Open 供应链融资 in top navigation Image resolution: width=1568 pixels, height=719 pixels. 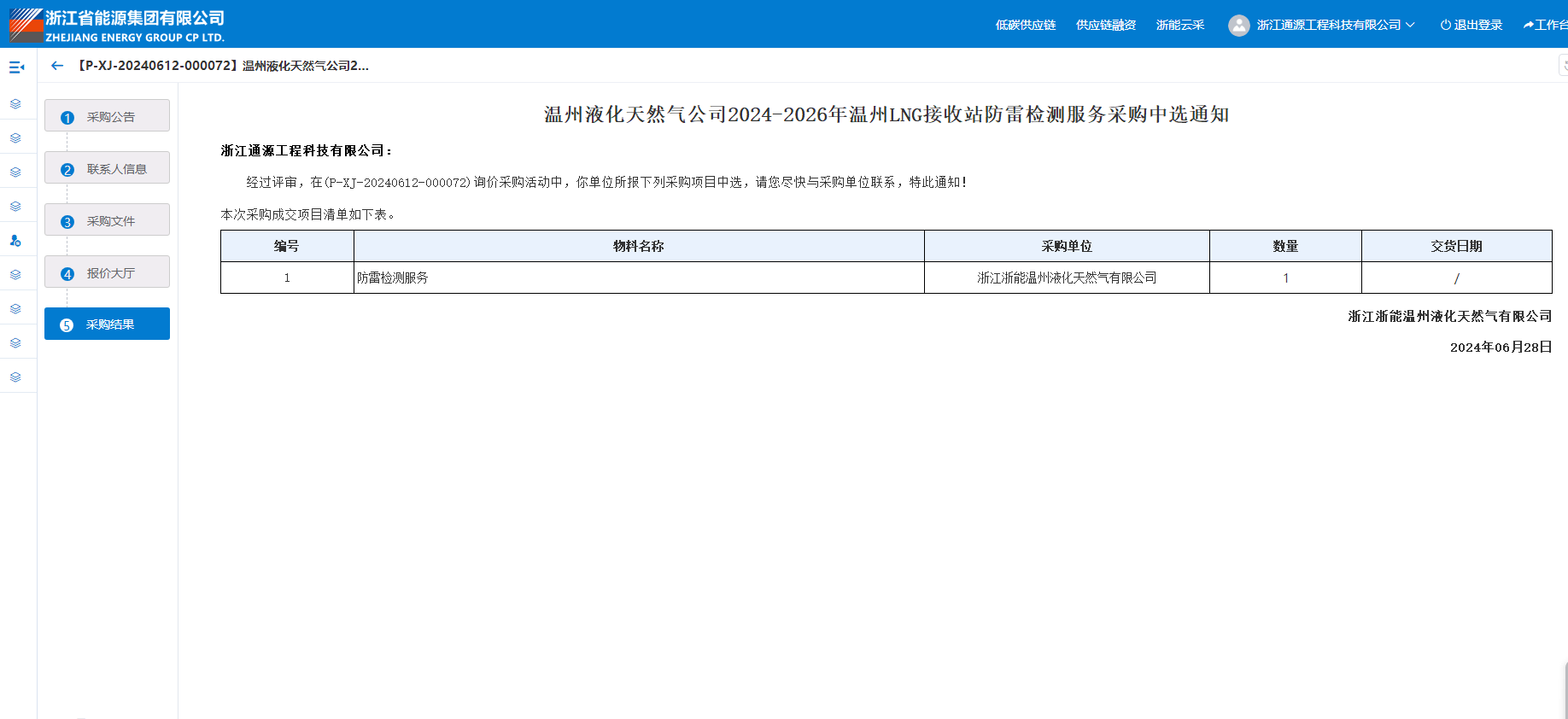[1105, 26]
